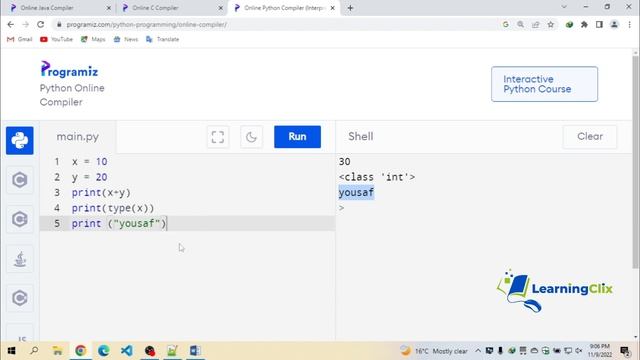Click the muted volume tray icon
The height and width of the screenshot is (360, 640).
click(579, 351)
